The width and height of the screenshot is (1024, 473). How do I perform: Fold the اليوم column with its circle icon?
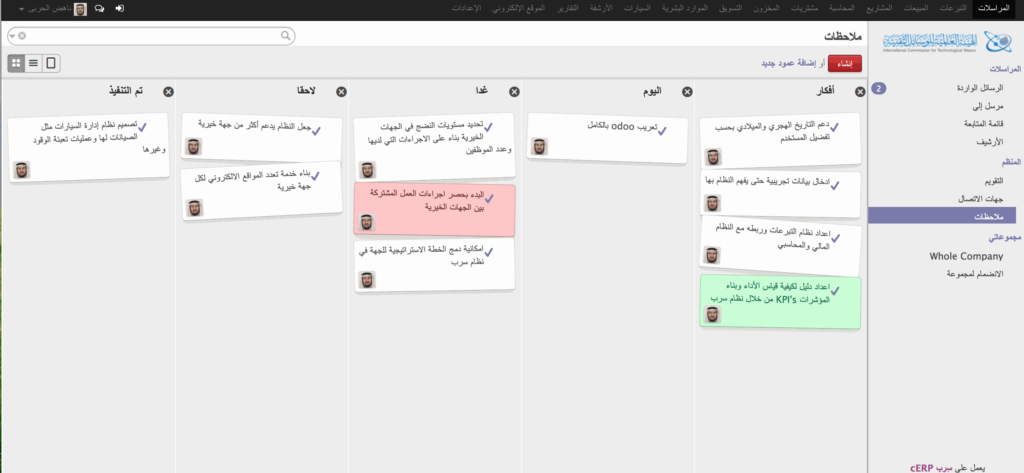tap(687, 92)
